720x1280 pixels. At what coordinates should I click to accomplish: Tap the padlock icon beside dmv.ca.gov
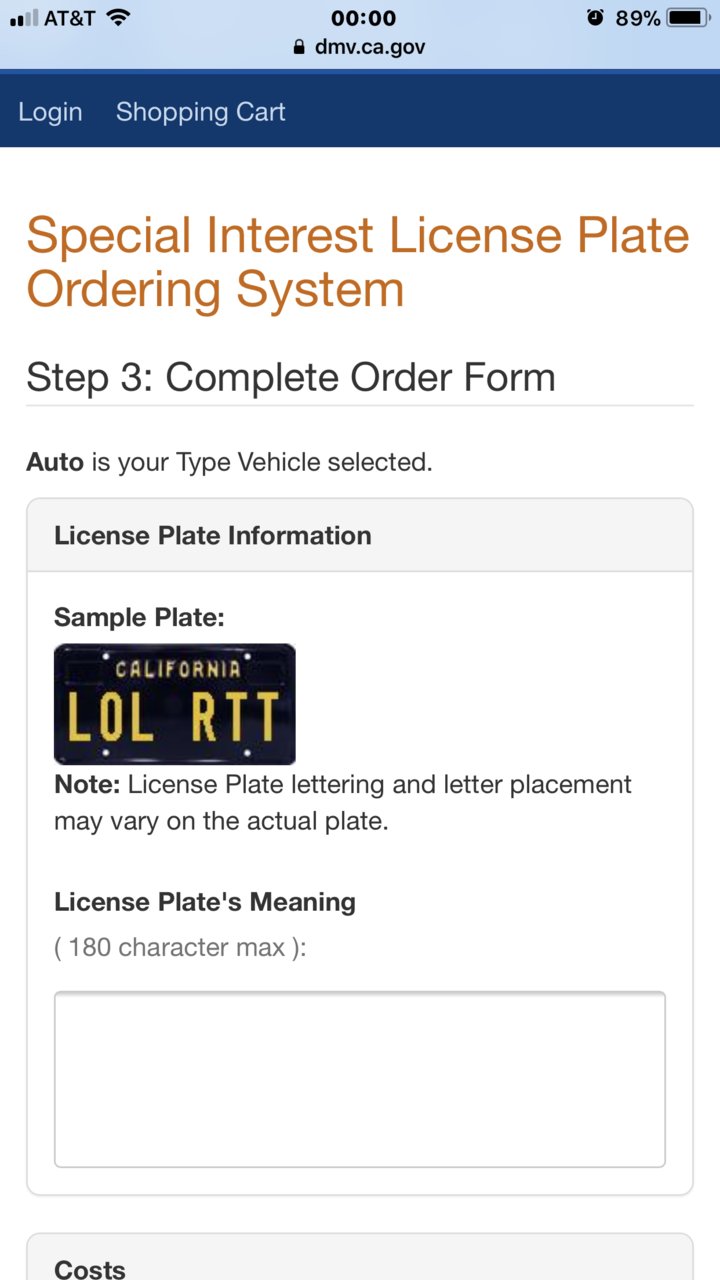(x=298, y=47)
